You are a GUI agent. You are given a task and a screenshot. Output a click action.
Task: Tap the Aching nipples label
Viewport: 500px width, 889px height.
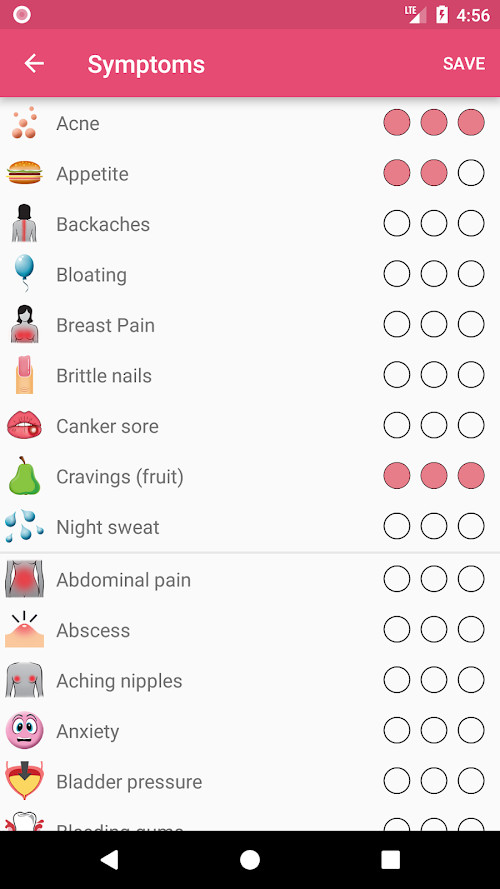[x=119, y=680]
